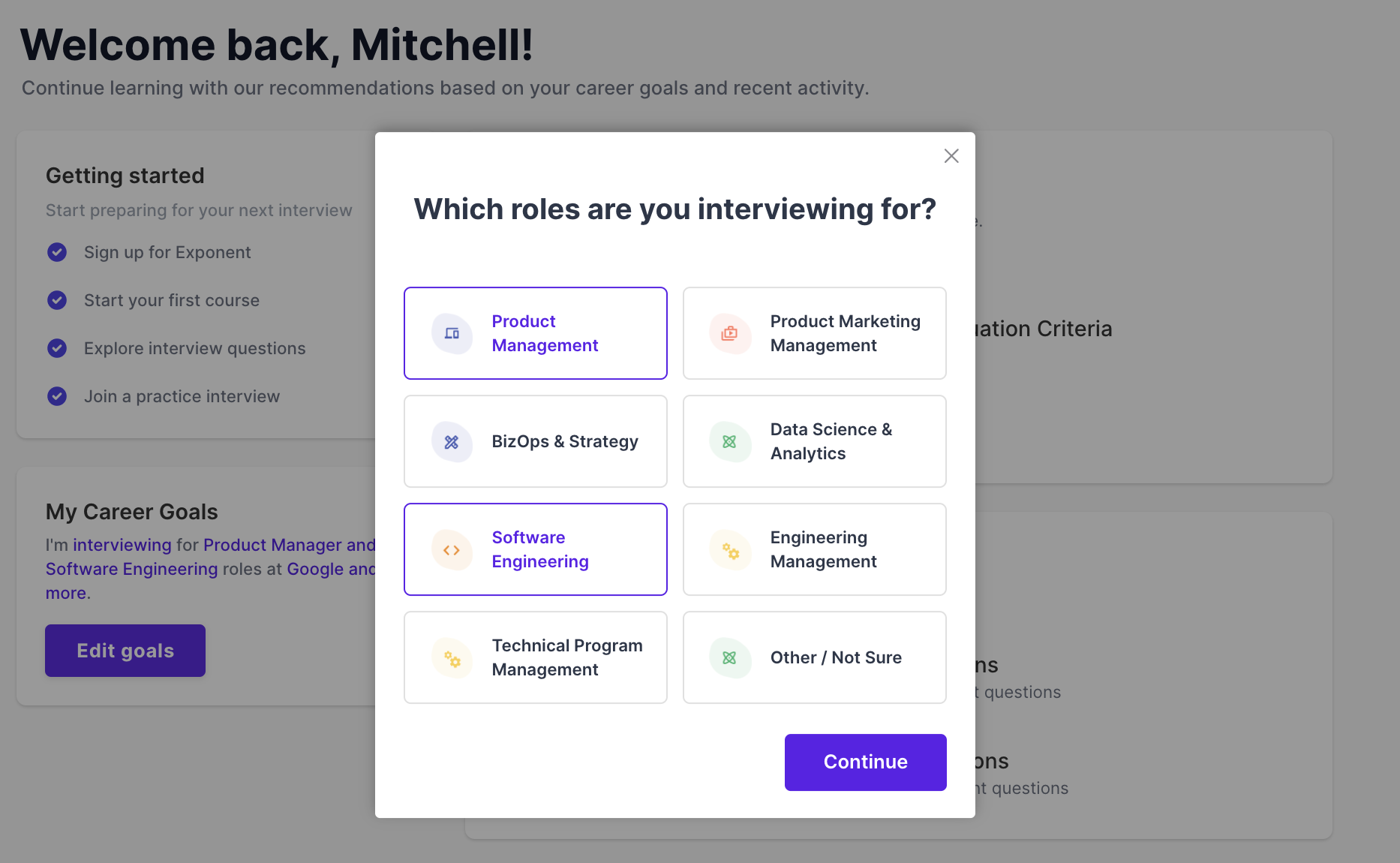Open the interviewing link in Career Goals
Image resolution: width=1400 pixels, height=863 pixels.
click(122, 545)
